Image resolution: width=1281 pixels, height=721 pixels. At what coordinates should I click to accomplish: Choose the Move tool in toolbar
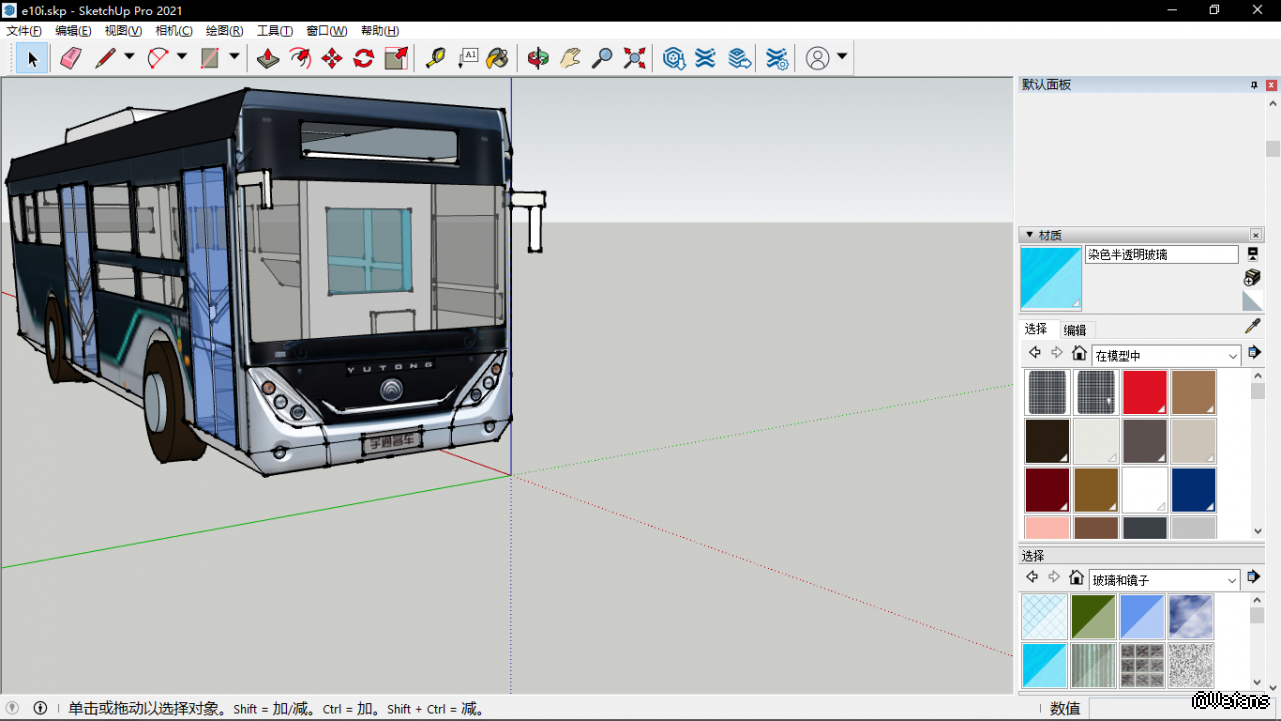pos(332,58)
